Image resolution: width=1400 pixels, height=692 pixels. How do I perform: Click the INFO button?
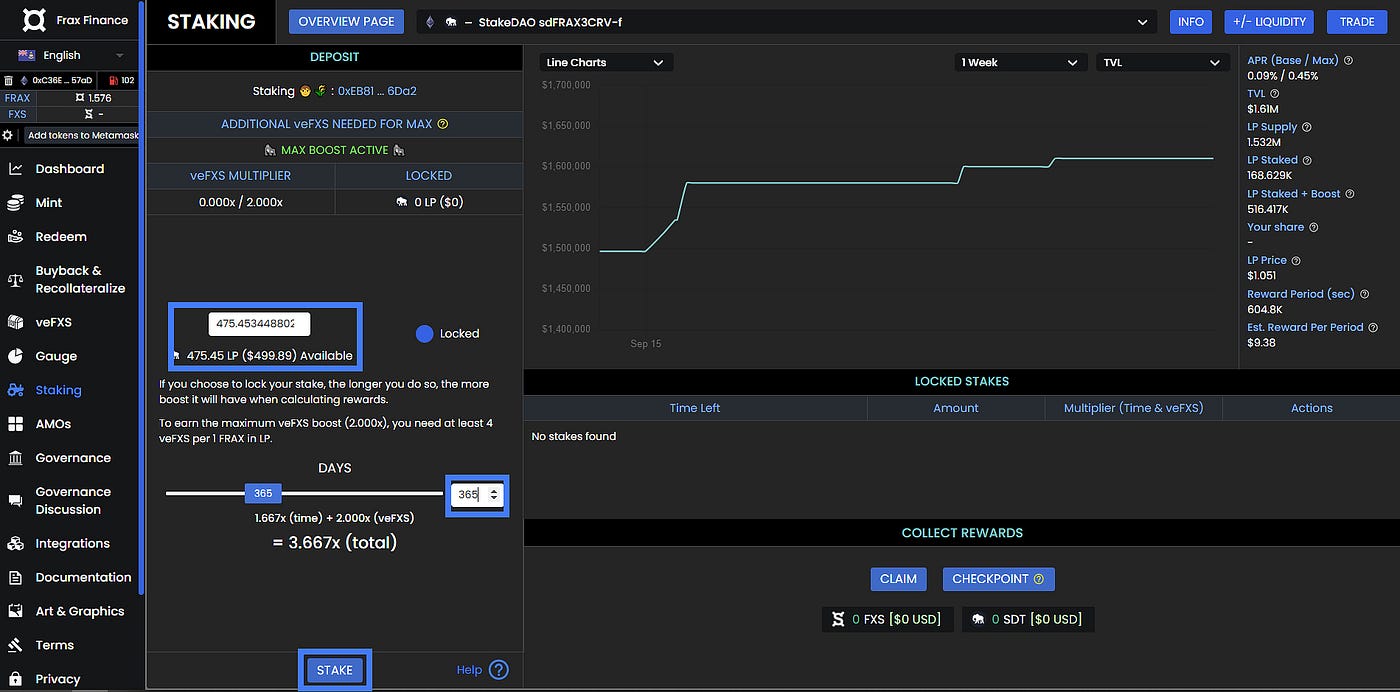pos(1191,21)
